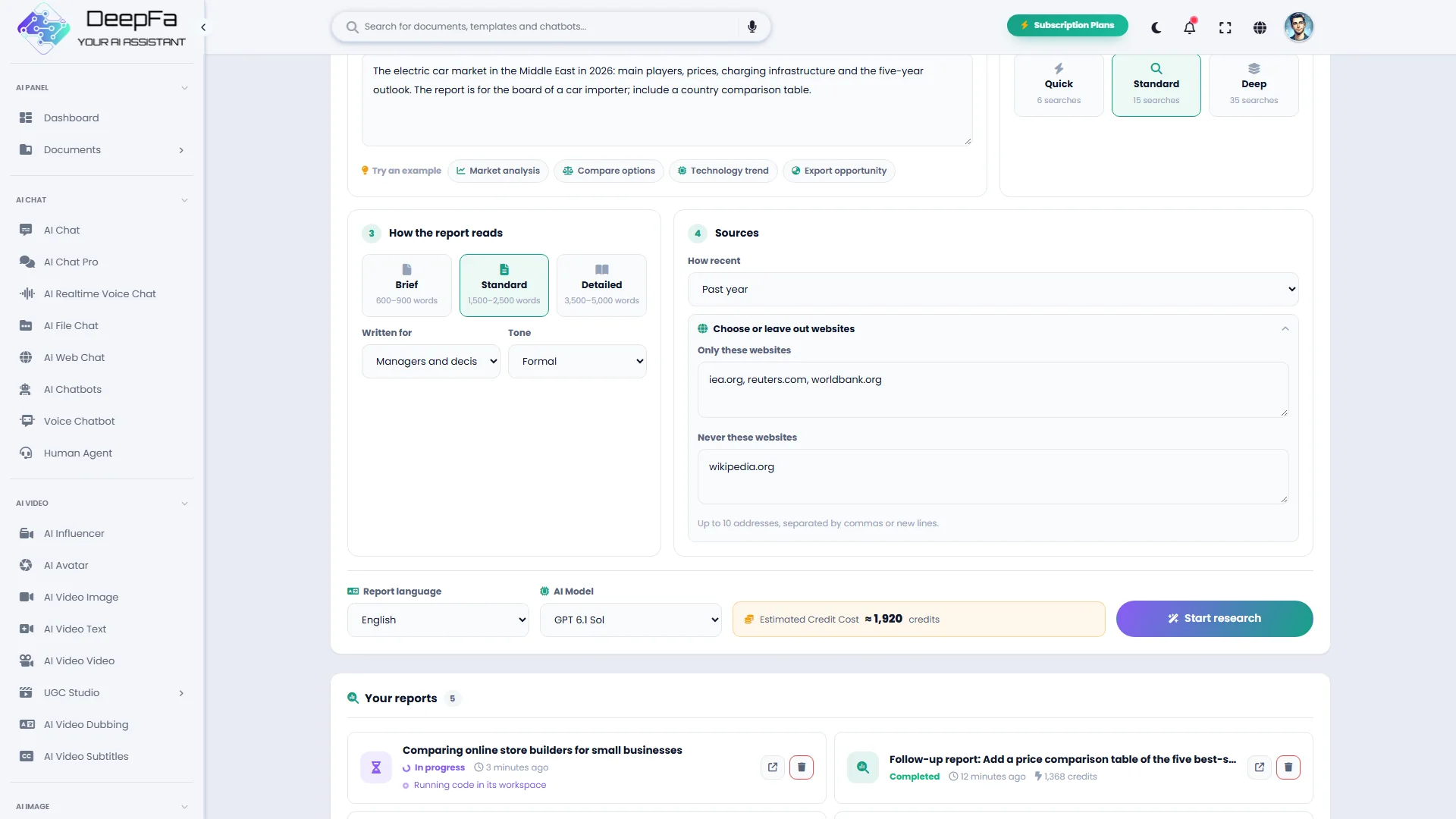Open the user profile avatar
Viewport: 1456px width, 819px height.
click(x=1298, y=27)
